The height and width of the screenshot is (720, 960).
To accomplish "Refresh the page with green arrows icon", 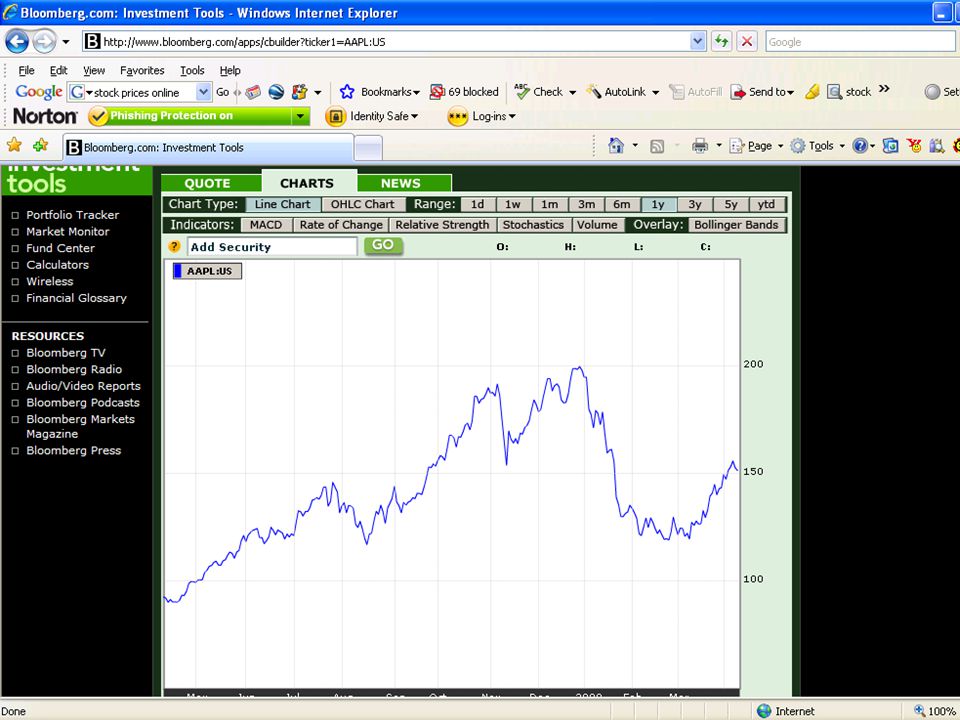I will coord(721,42).
